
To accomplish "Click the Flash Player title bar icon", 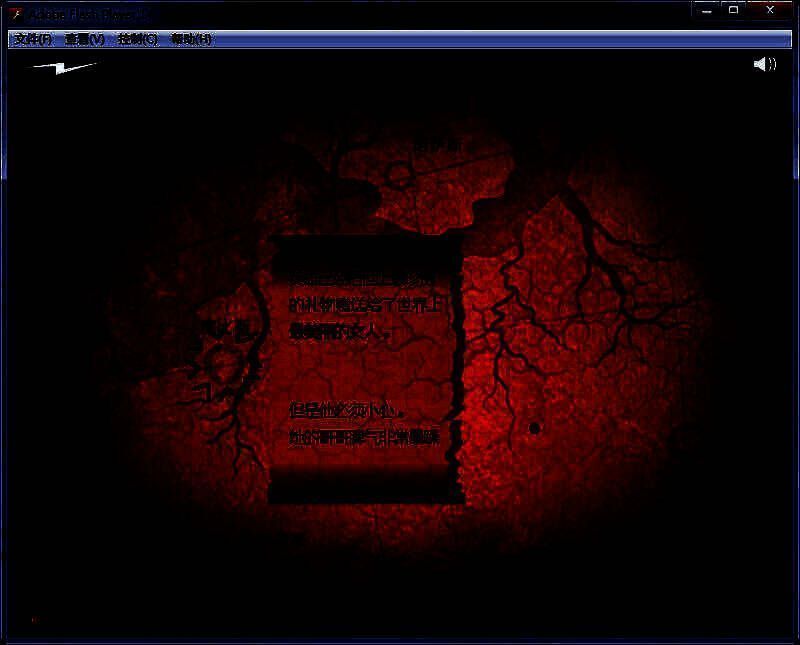I will 14,12.
